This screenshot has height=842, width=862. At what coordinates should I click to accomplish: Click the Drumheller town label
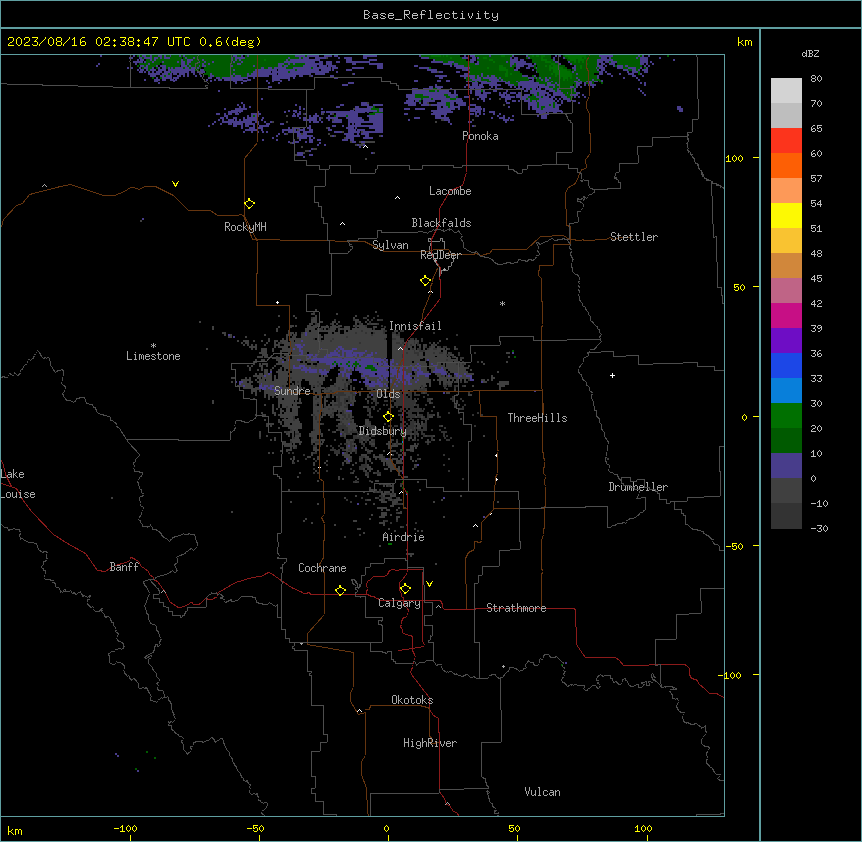(638, 487)
